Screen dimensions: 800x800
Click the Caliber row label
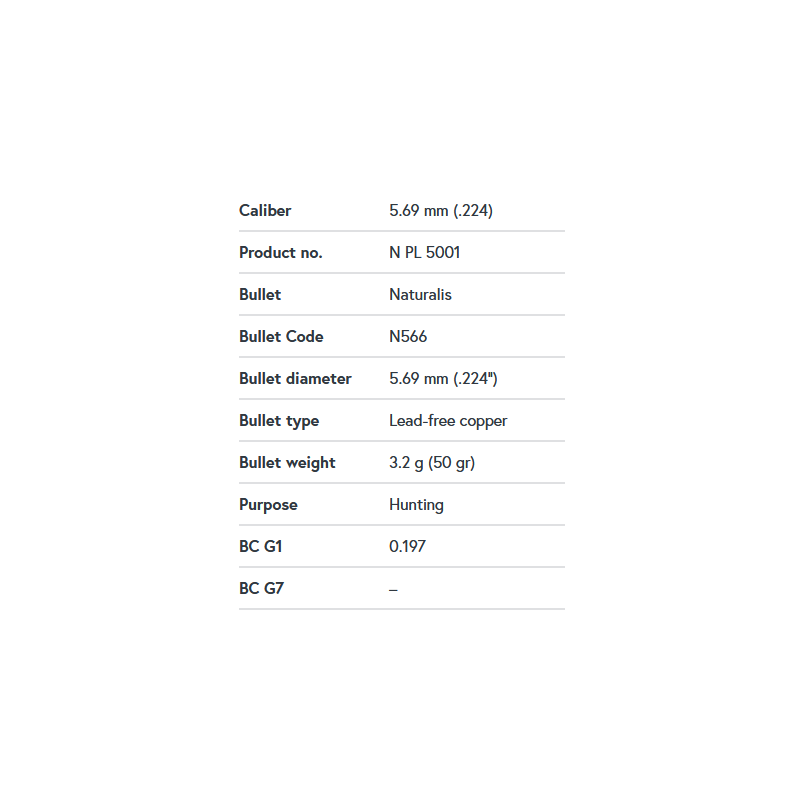[x=265, y=211]
